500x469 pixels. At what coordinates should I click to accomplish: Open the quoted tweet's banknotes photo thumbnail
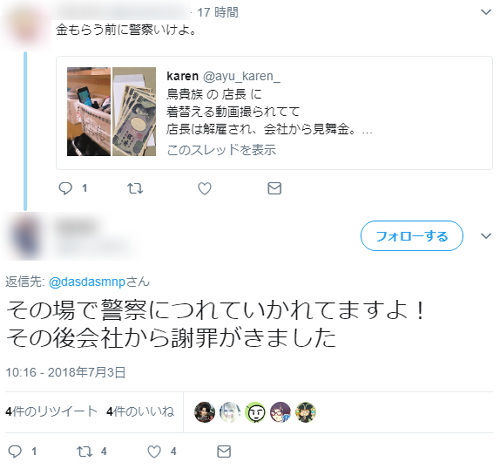pyautogui.click(x=134, y=111)
